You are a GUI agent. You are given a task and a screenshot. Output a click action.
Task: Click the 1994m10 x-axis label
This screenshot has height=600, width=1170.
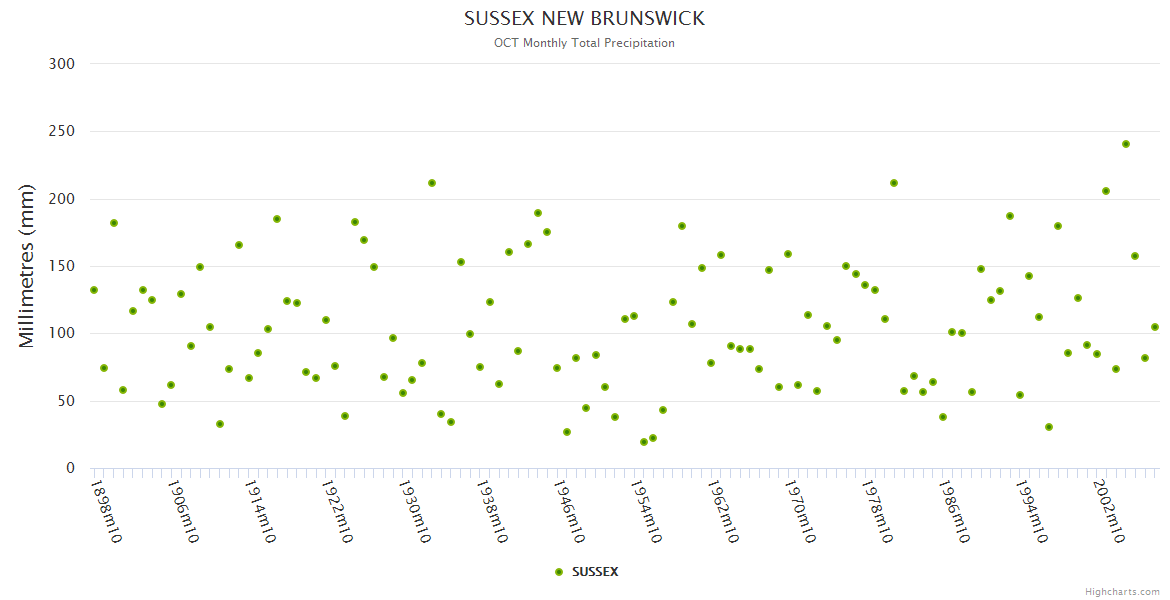coord(1030,512)
